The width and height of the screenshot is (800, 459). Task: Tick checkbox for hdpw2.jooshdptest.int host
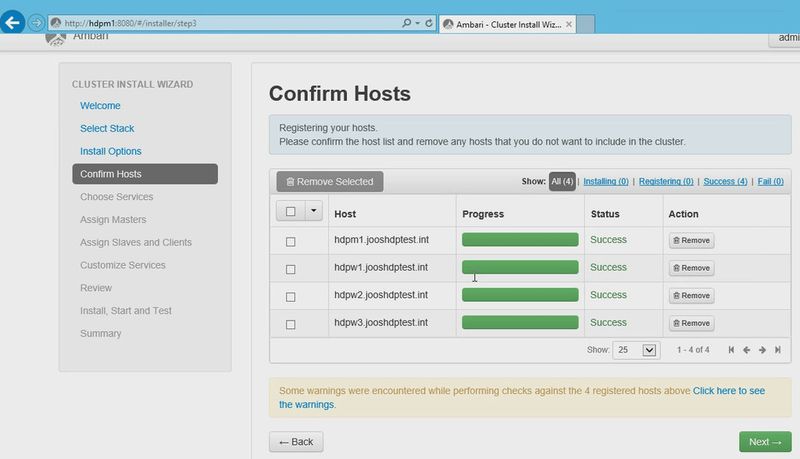tap(291, 297)
